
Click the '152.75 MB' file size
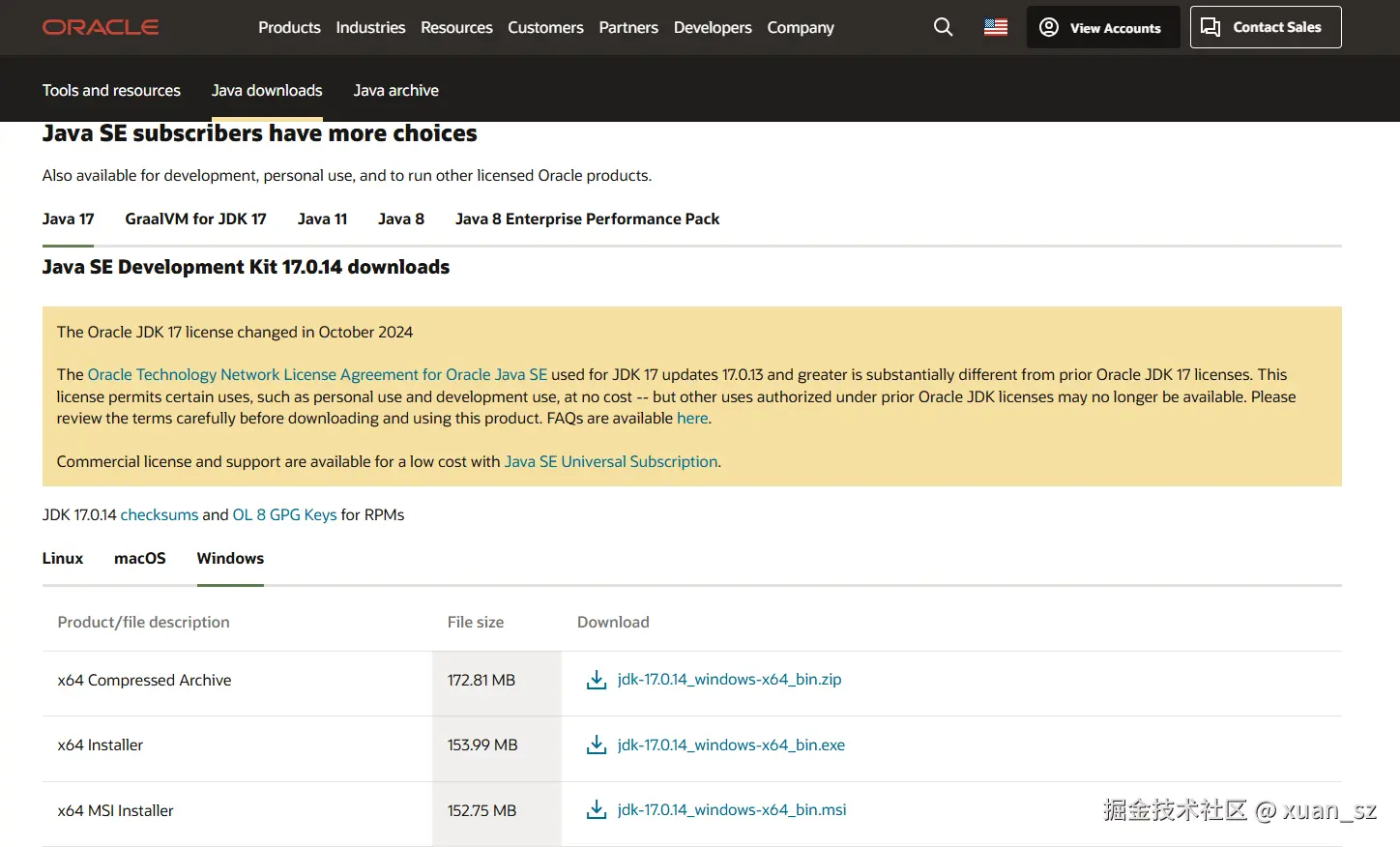tap(481, 810)
